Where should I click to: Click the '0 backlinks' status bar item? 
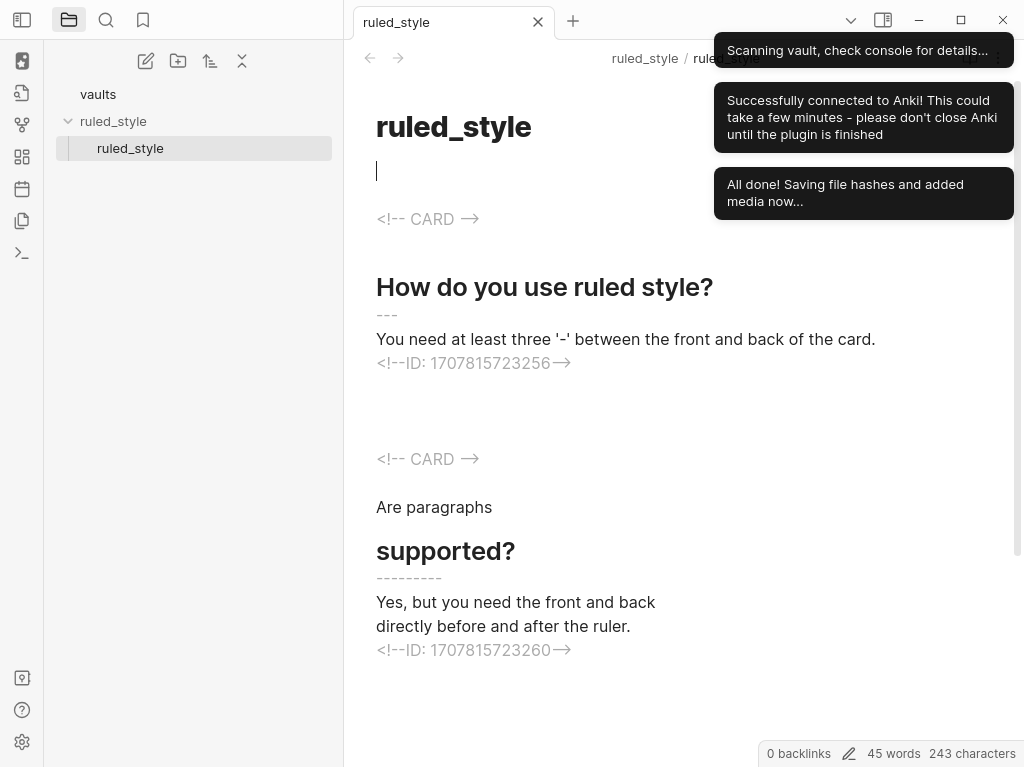click(798, 754)
